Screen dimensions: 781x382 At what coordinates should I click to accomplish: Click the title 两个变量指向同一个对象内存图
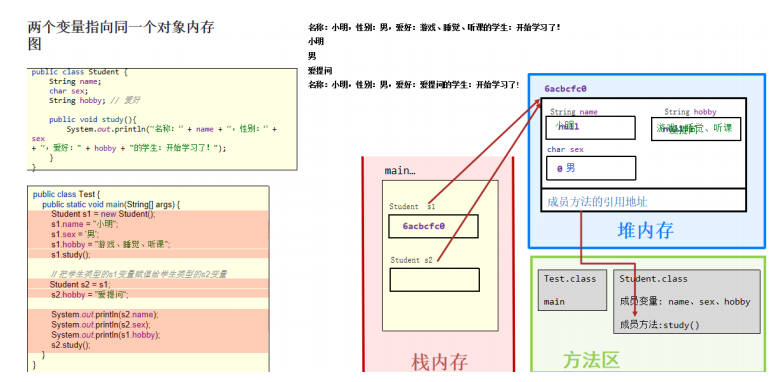pos(121,35)
